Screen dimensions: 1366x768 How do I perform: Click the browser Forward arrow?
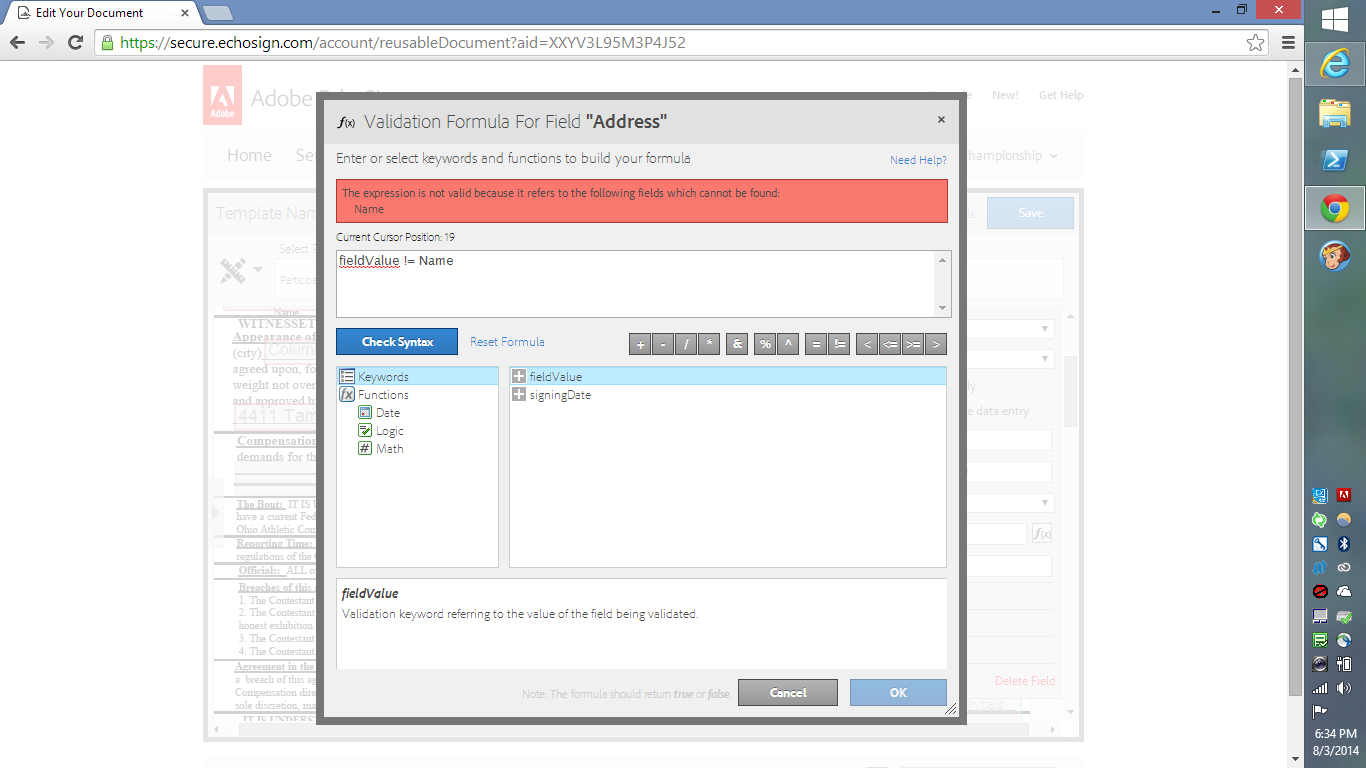(46, 43)
